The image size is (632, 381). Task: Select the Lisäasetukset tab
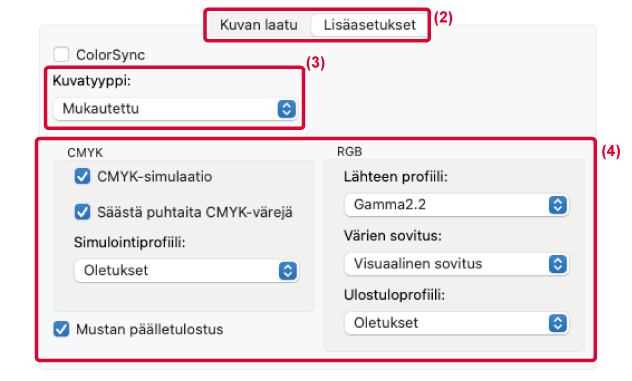click(369, 25)
